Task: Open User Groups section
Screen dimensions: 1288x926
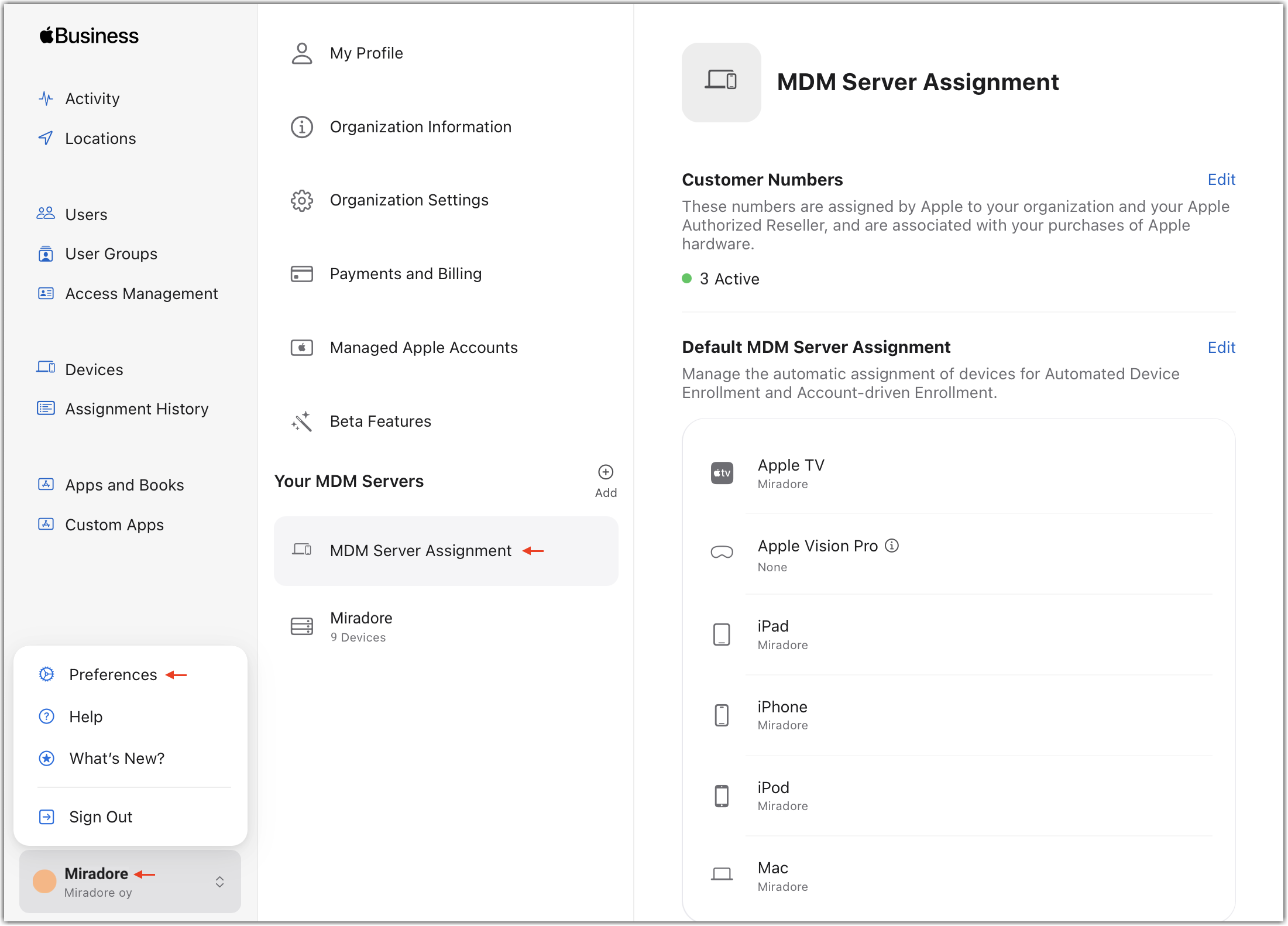Action: pyautogui.click(x=111, y=253)
